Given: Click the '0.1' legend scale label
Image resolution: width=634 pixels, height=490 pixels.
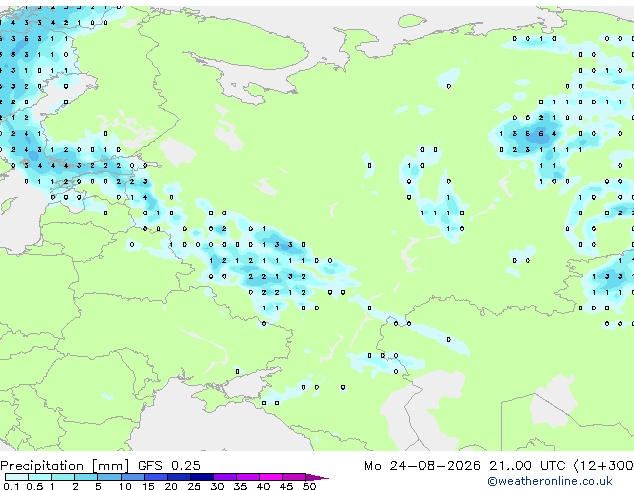Looking at the screenshot, I should [11, 486].
